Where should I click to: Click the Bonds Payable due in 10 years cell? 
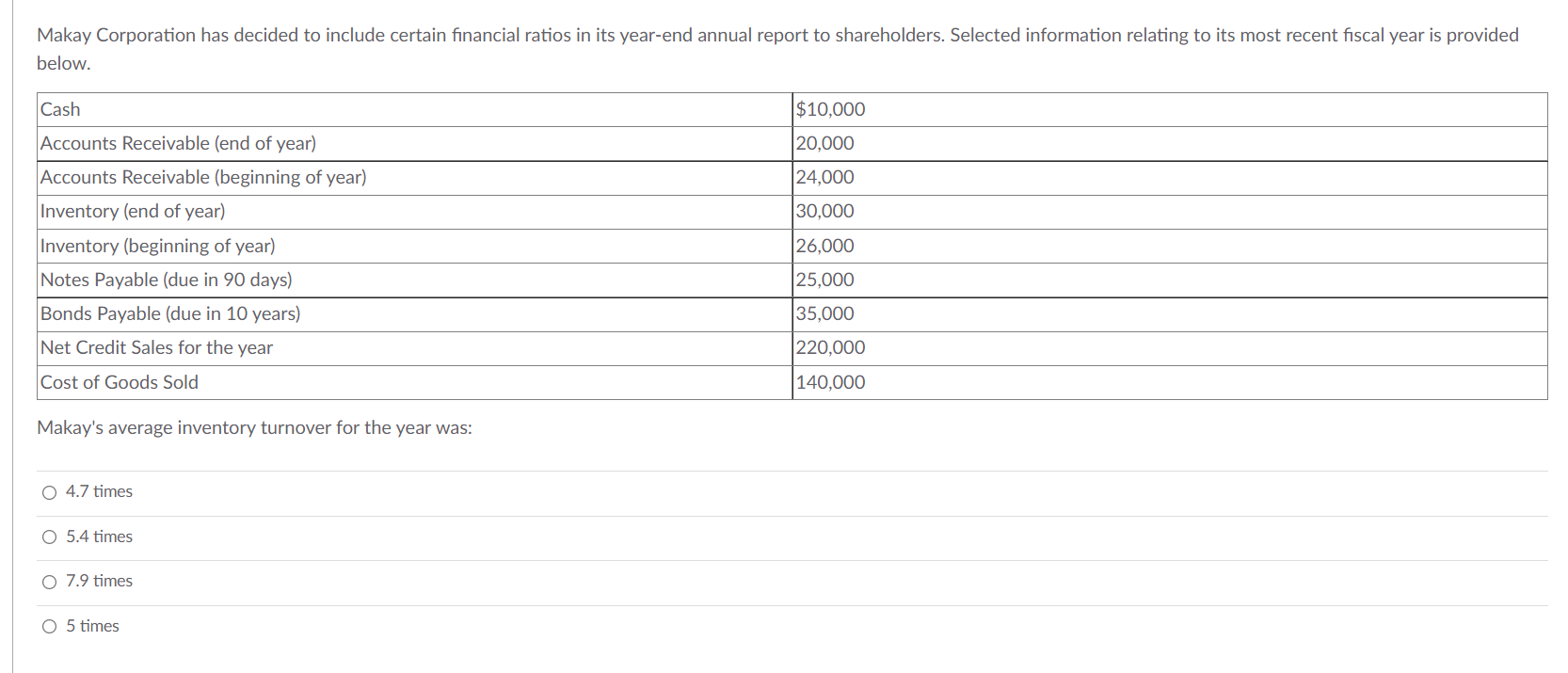[169, 313]
